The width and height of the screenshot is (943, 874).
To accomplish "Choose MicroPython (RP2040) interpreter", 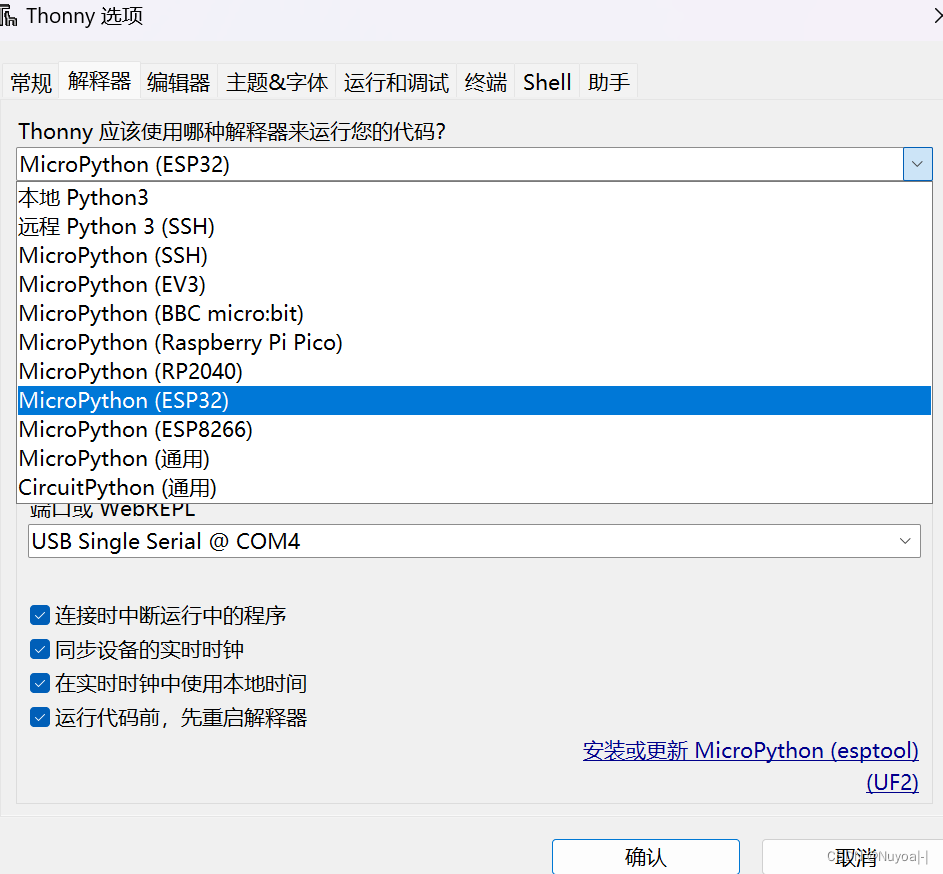I will [x=475, y=371].
